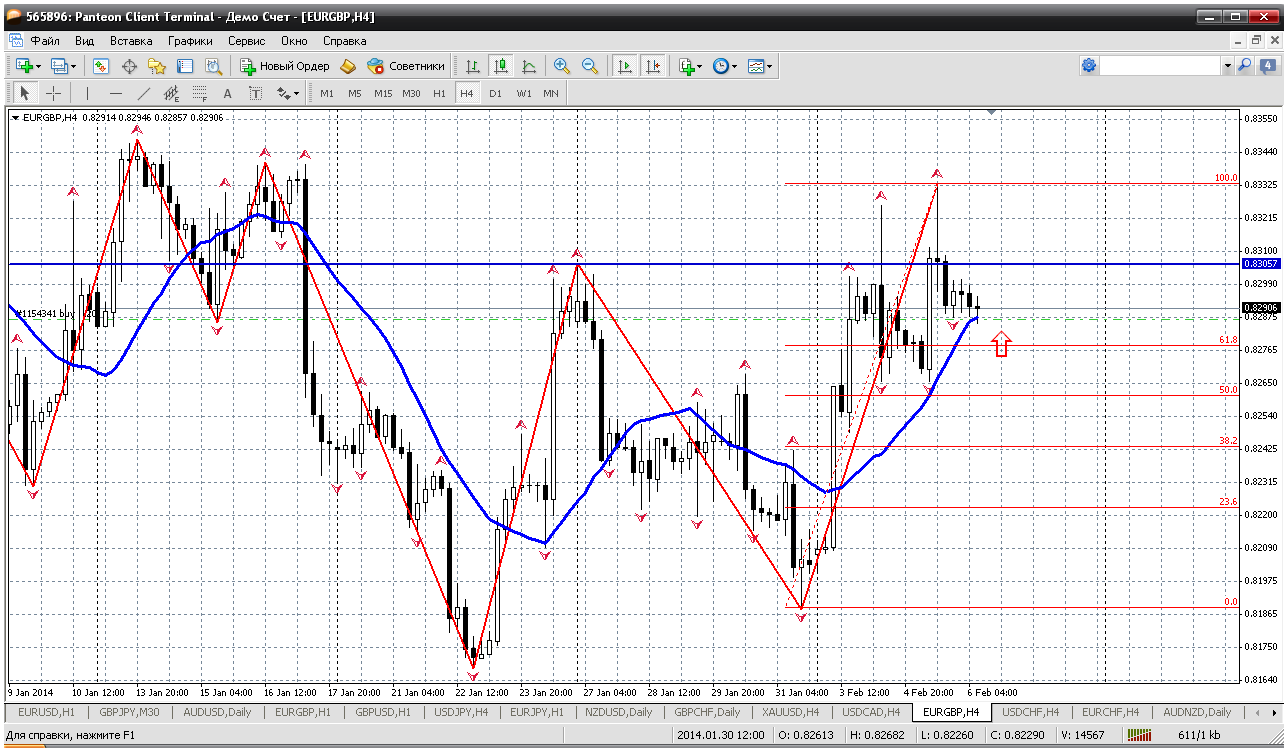Toggle the Советники expert advisors button
The image size is (1288, 748).
pos(406,66)
